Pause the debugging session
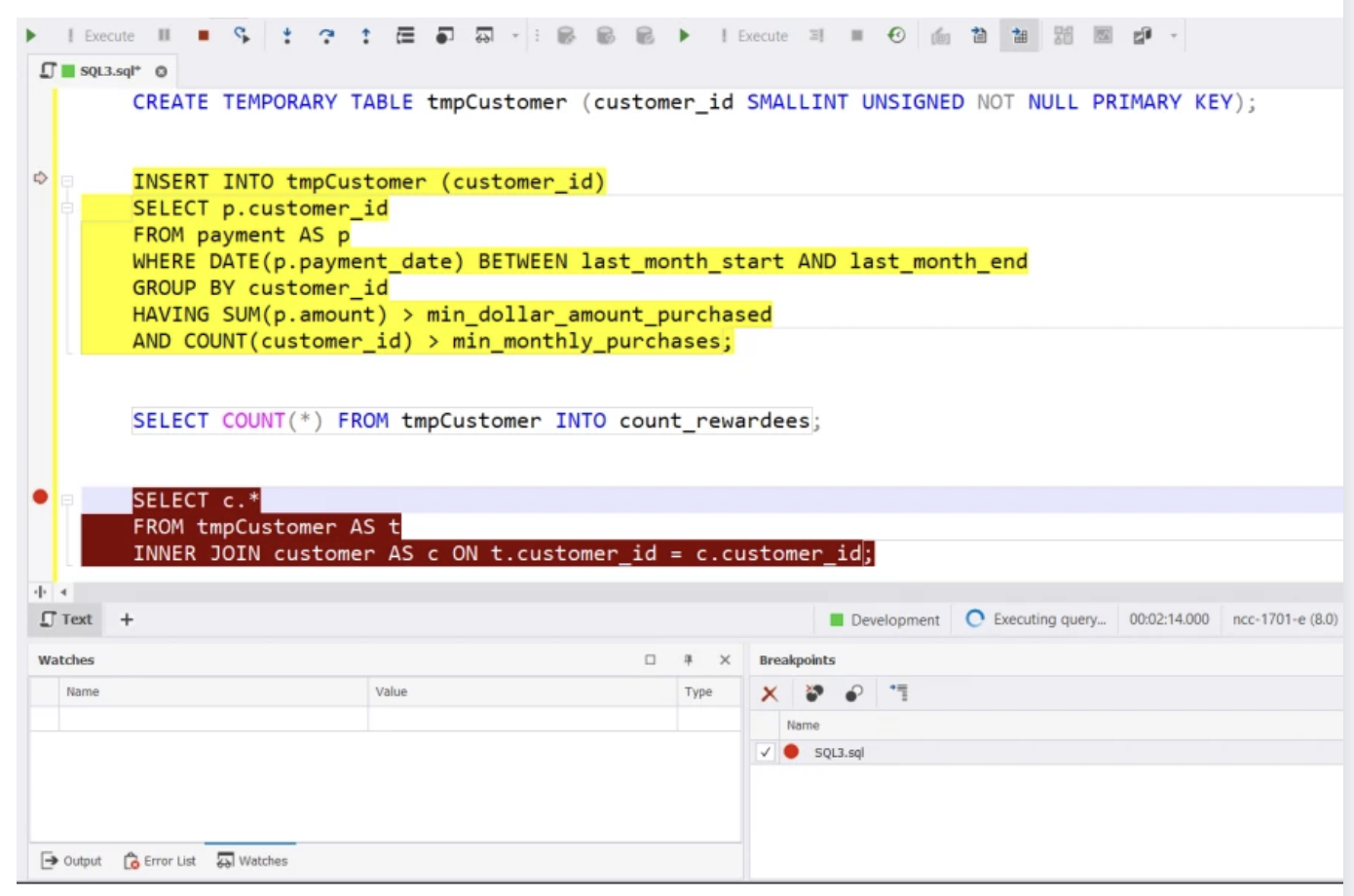The width and height of the screenshot is (1354, 896). (165, 36)
